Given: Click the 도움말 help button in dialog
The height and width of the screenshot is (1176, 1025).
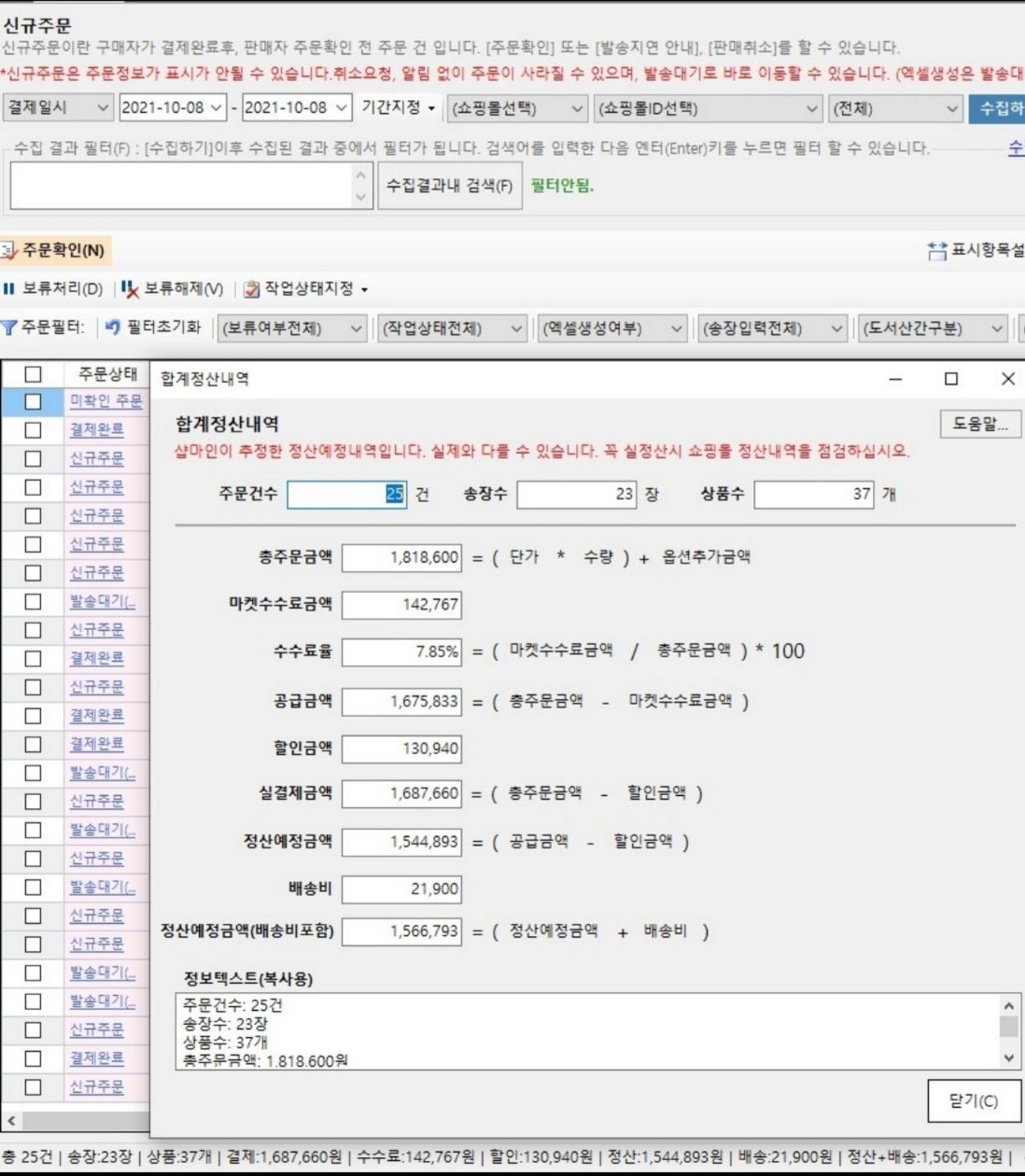Looking at the screenshot, I should 980,424.
